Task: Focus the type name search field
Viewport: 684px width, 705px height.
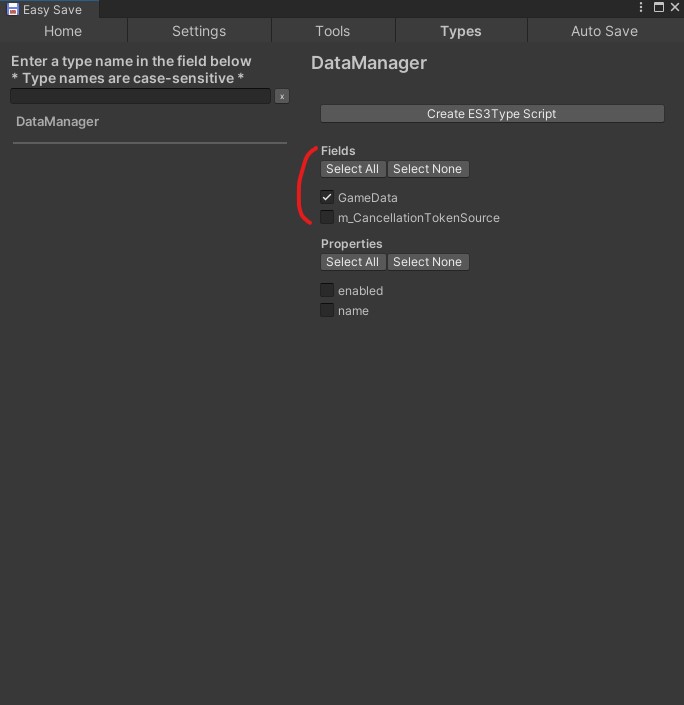Action: pos(140,96)
